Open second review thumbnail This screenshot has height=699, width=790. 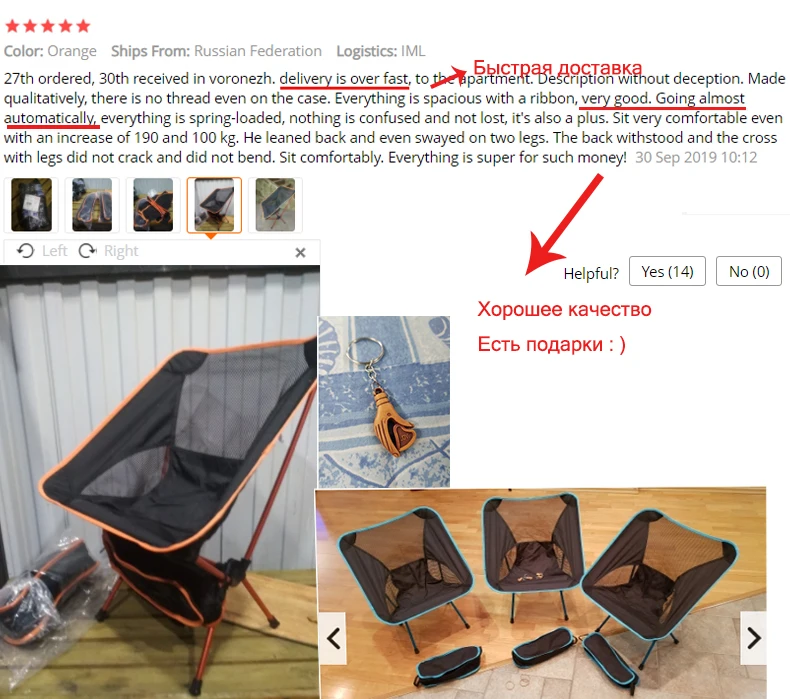point(92,205)
